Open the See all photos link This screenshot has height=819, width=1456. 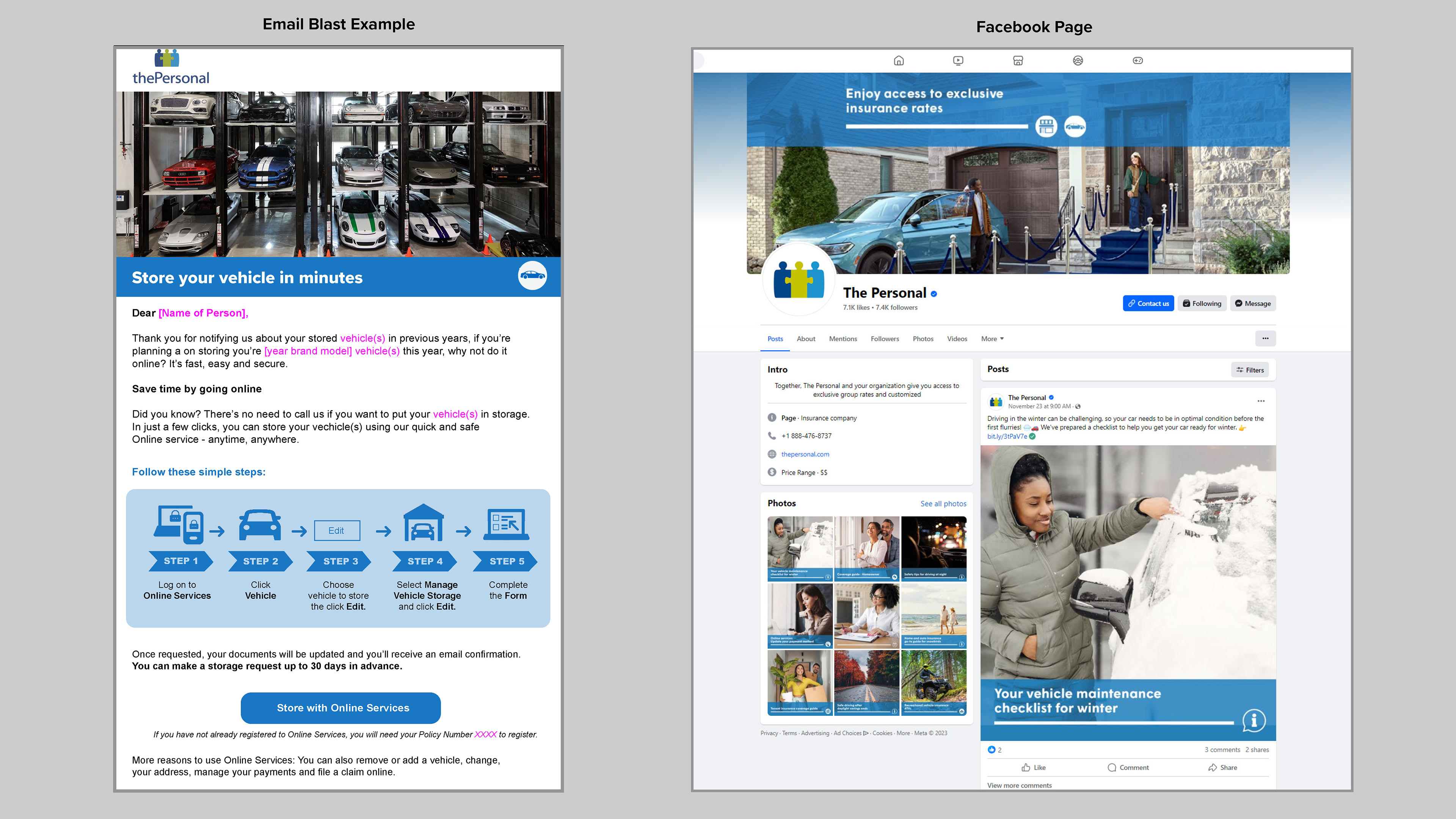click(943, 504)
